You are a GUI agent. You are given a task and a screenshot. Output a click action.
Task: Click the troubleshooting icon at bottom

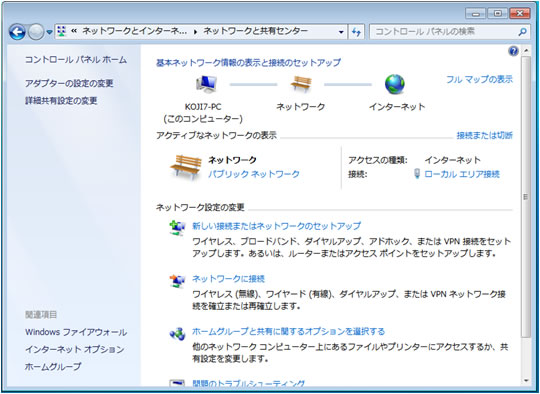point(177,384)
